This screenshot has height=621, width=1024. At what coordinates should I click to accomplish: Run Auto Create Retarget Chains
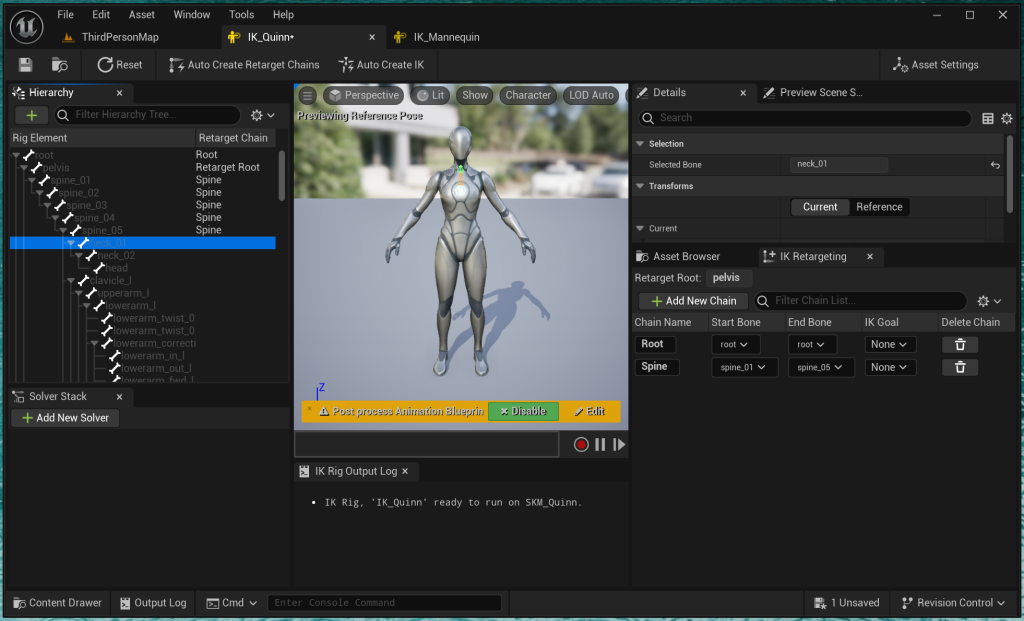[244, 65]
